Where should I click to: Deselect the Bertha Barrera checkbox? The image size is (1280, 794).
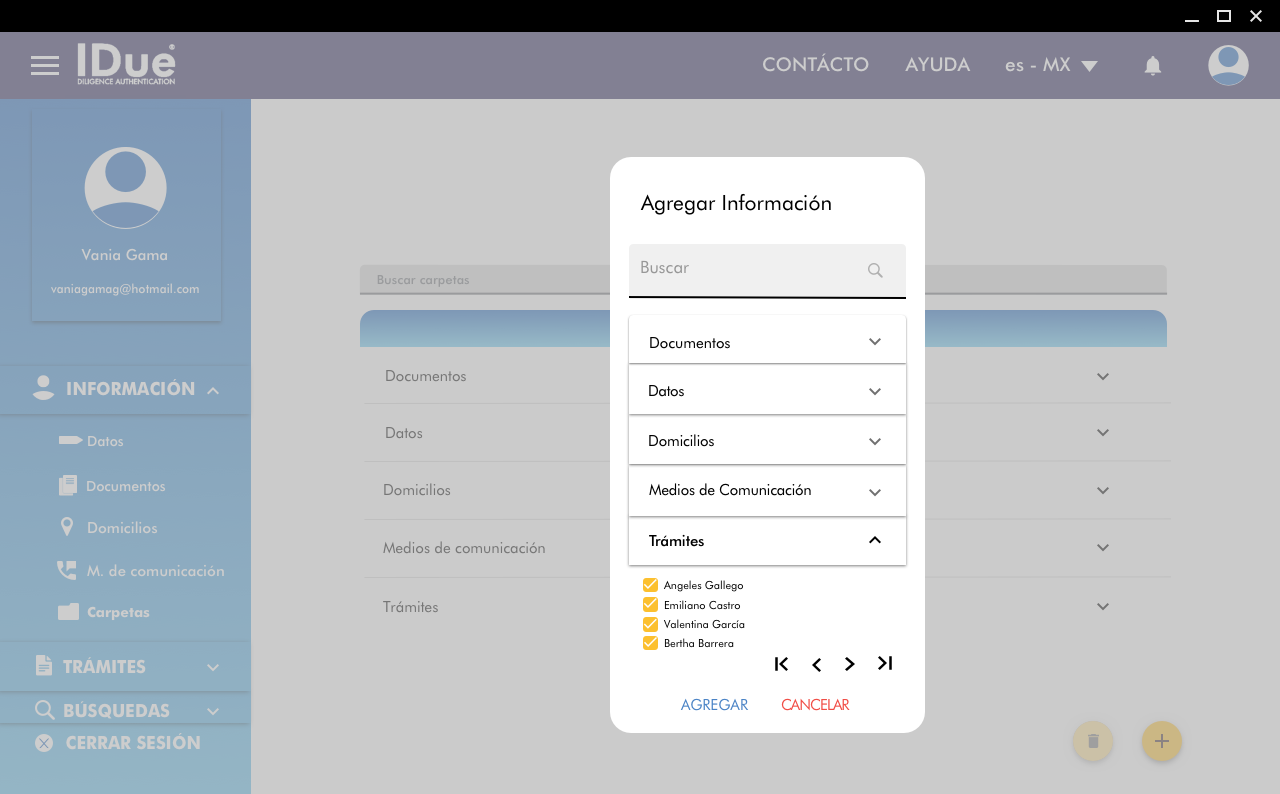click(x=650, y=643)
